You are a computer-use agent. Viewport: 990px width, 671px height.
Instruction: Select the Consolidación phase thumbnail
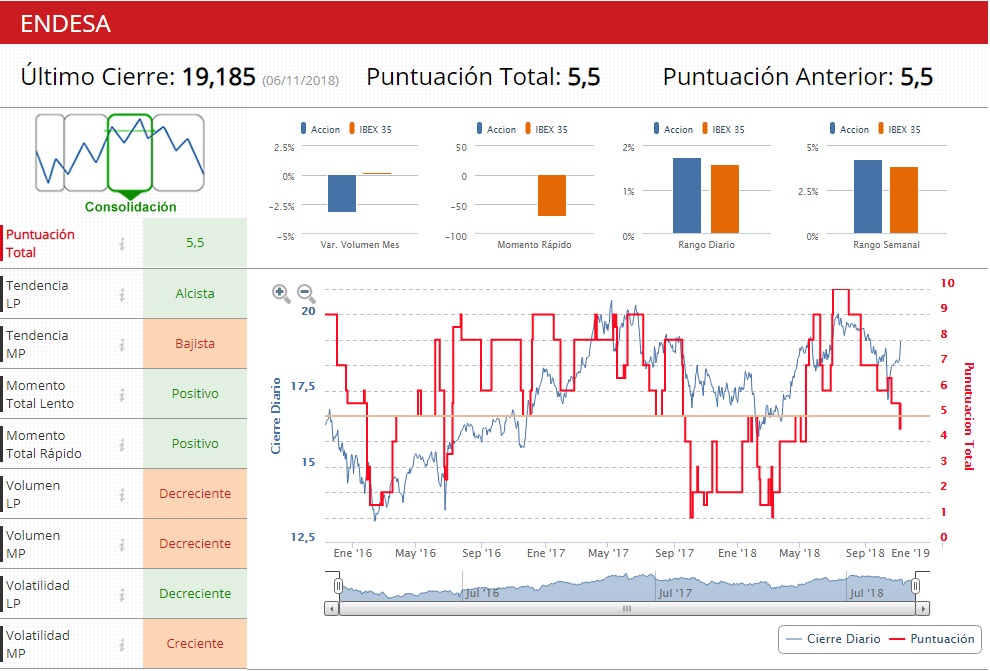130,153
